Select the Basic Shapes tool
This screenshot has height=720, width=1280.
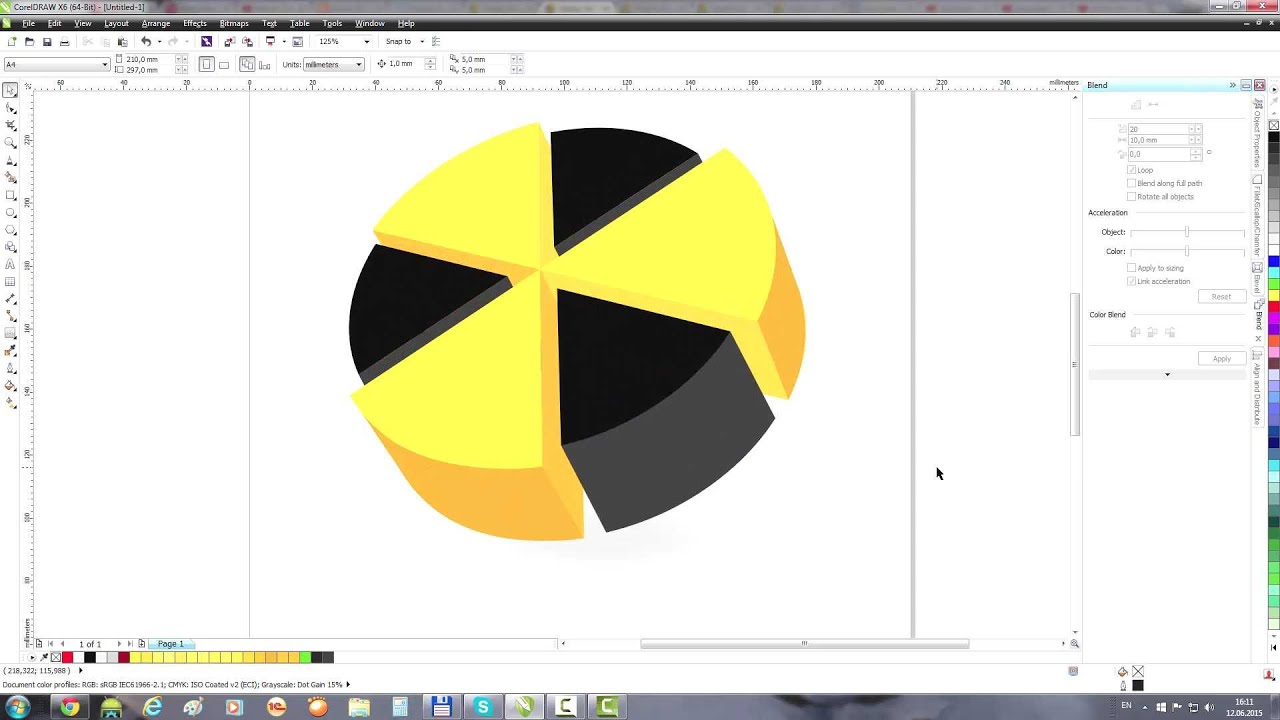point(10,247)
